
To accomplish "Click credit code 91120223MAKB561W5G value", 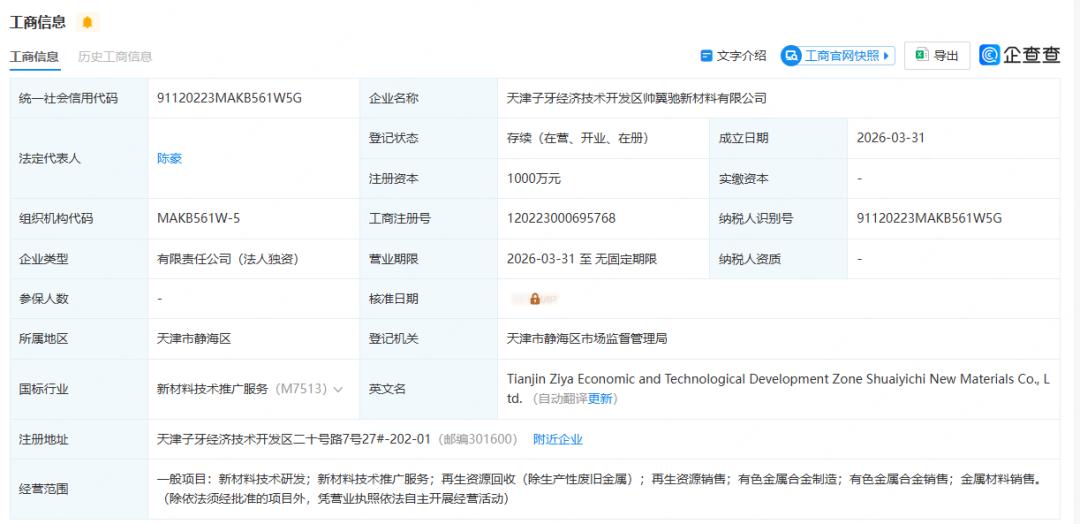I will coord(229,98).
